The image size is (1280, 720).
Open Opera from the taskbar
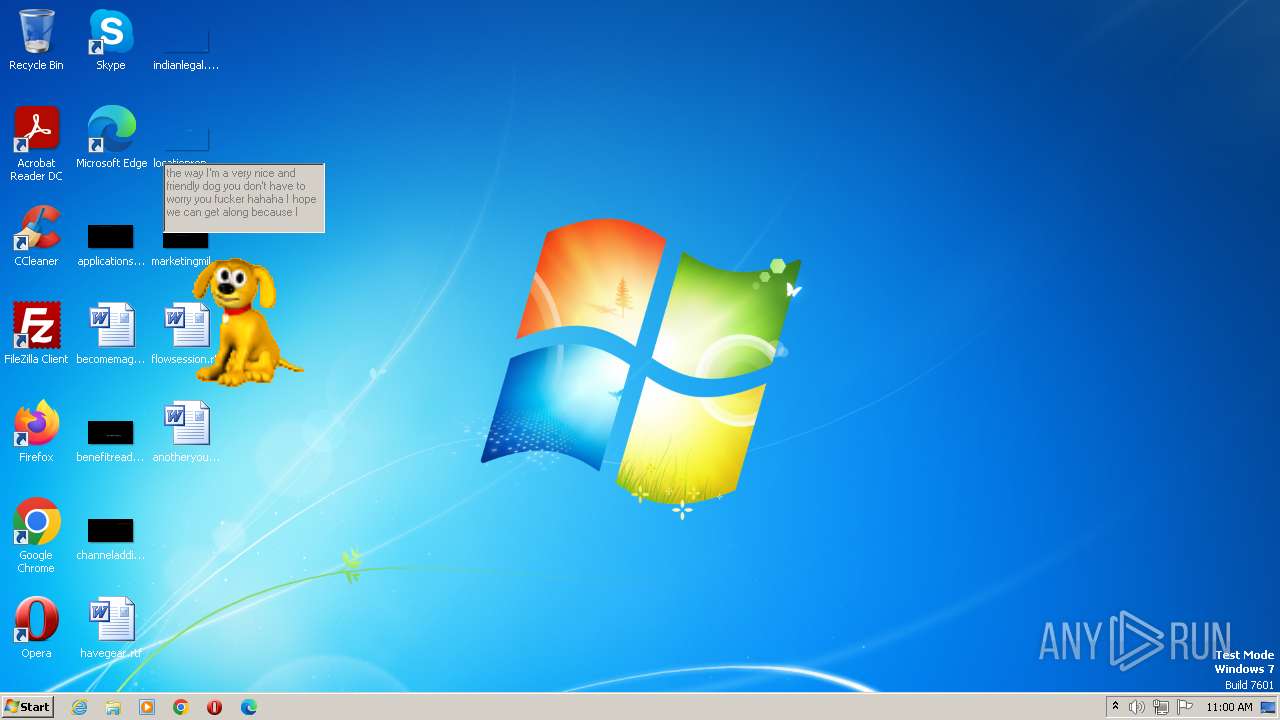point(214,707)
